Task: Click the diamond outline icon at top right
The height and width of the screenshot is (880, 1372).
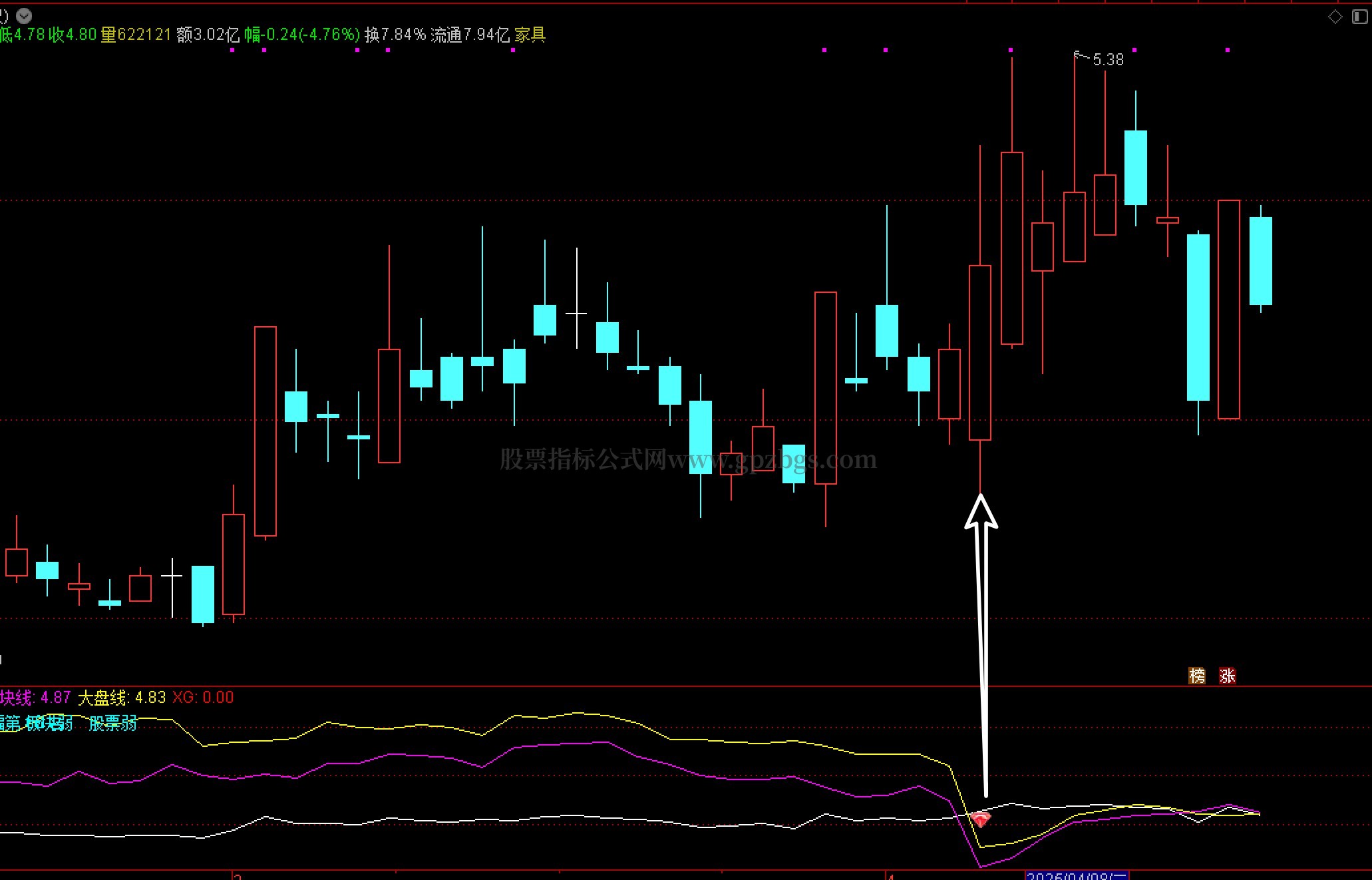Action: tap(1335, 17)
